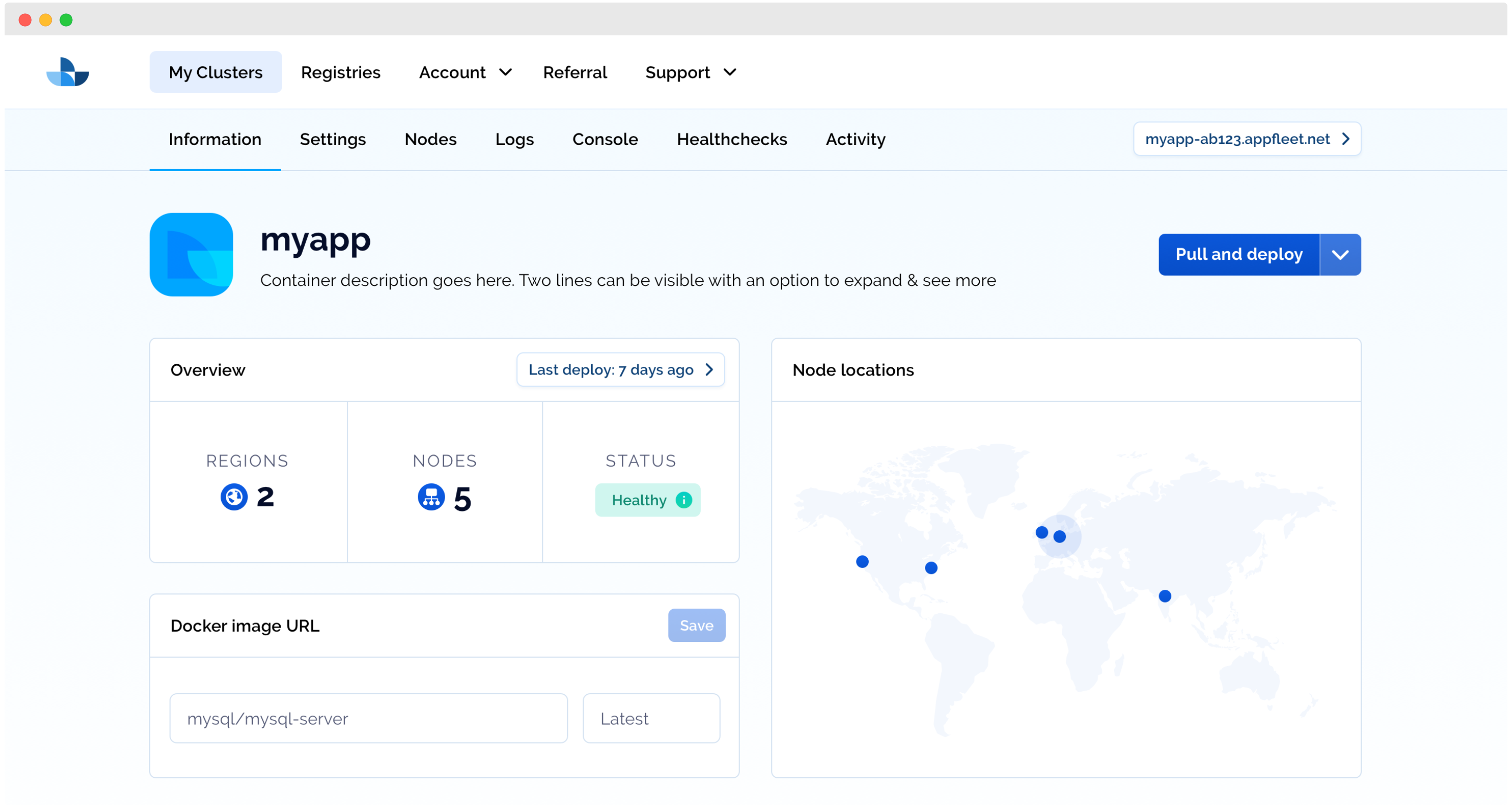Click the info icon in Healthy badge

(x=684, y=500)
